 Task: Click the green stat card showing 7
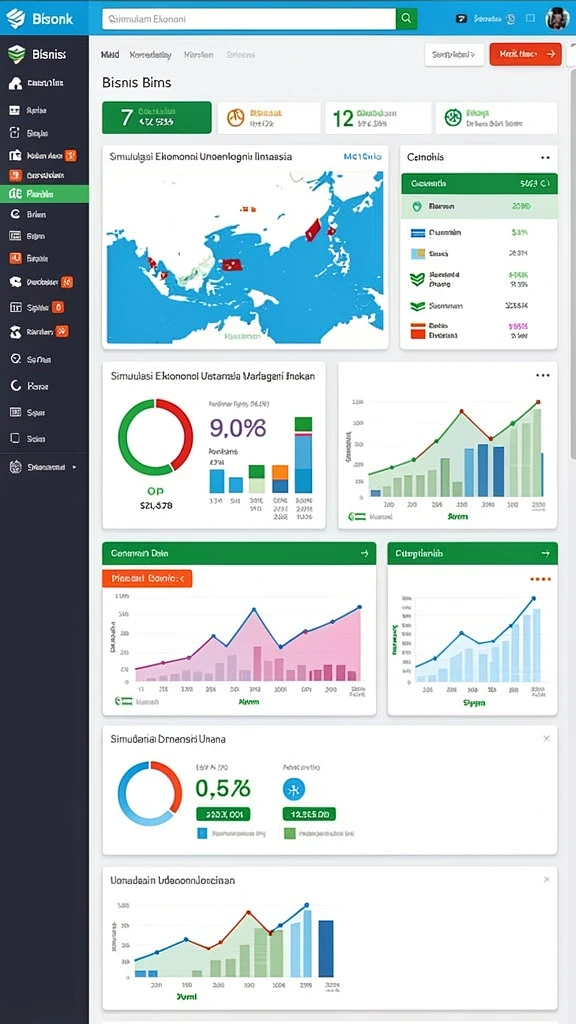(x=157, y=118)
